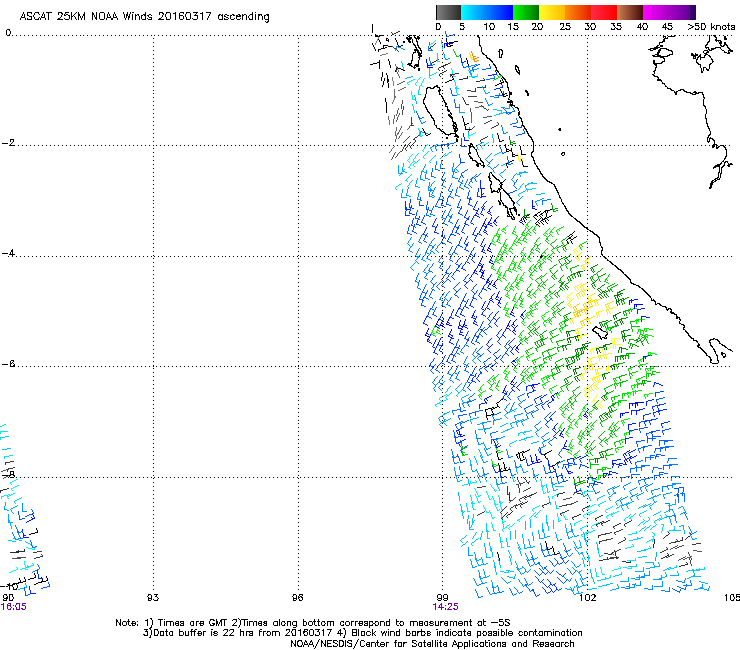Click the brown 35-40 knots legend color
The width and height of the screenshot is (740, 650).
pyautogui.click(x=630, y=12)
